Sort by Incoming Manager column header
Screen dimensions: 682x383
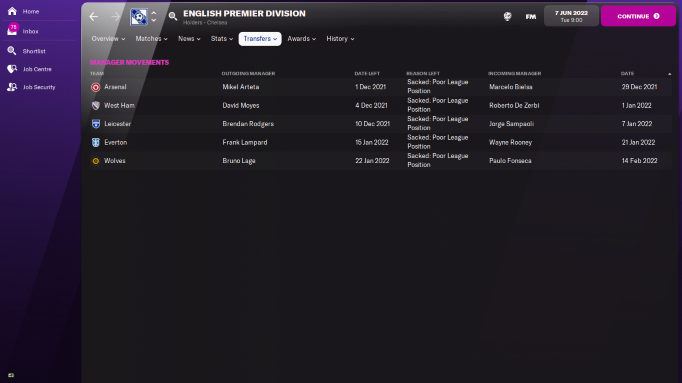pos(514,73)
